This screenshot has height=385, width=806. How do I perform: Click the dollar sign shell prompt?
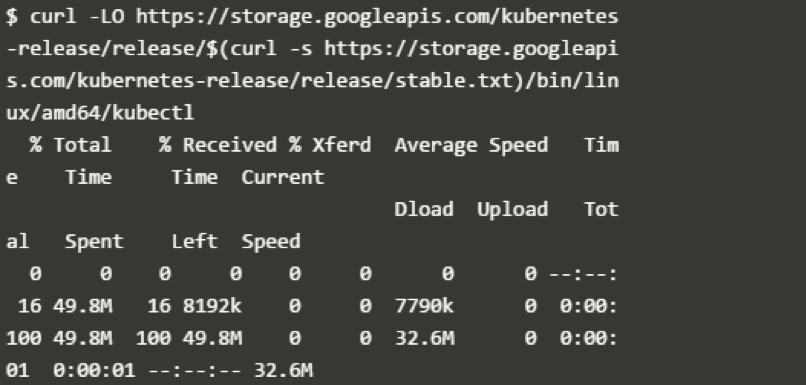(x=12, y=17)
